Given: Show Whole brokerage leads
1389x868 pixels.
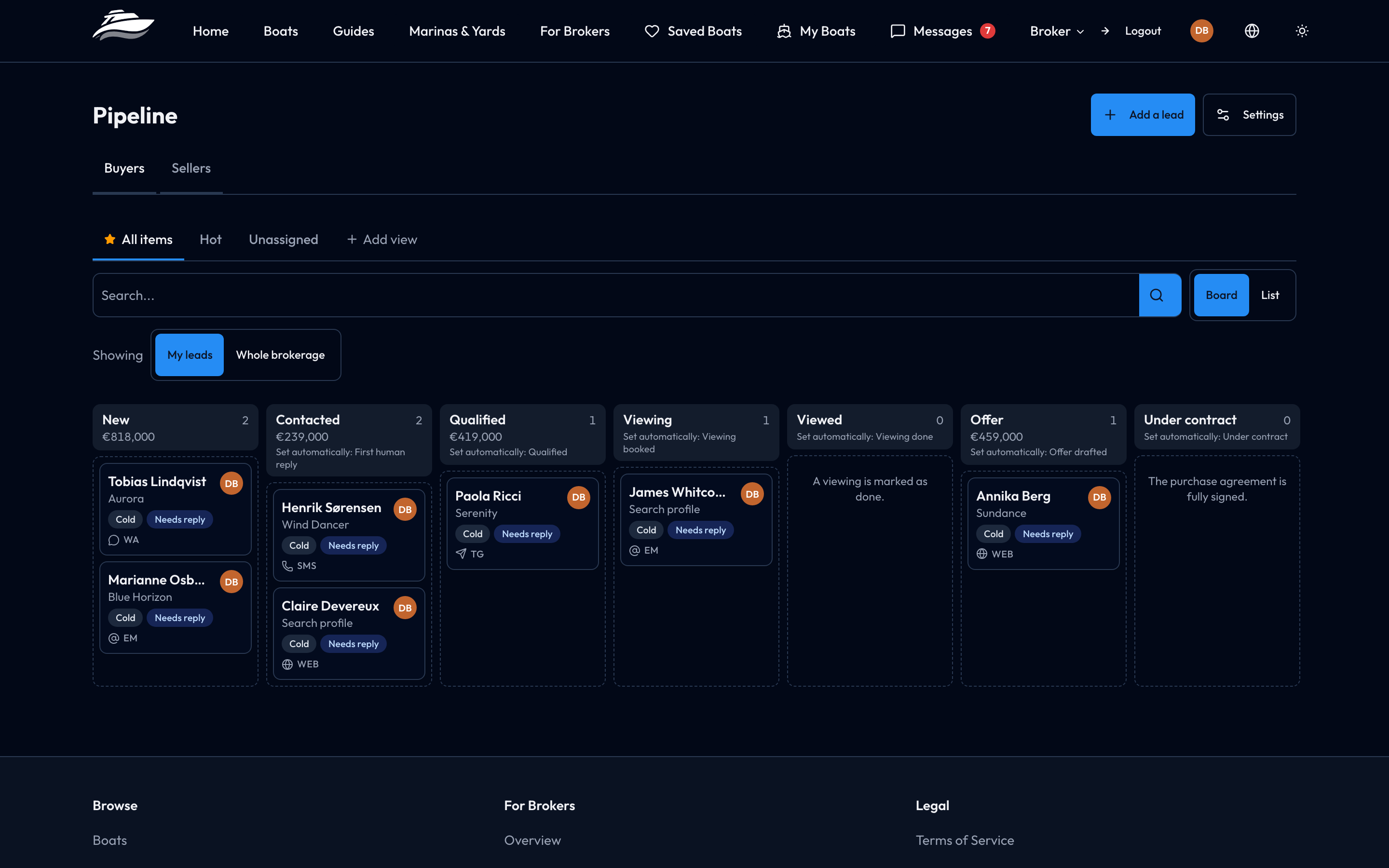Looking at the screenshot, I should [x=280, y=355].
